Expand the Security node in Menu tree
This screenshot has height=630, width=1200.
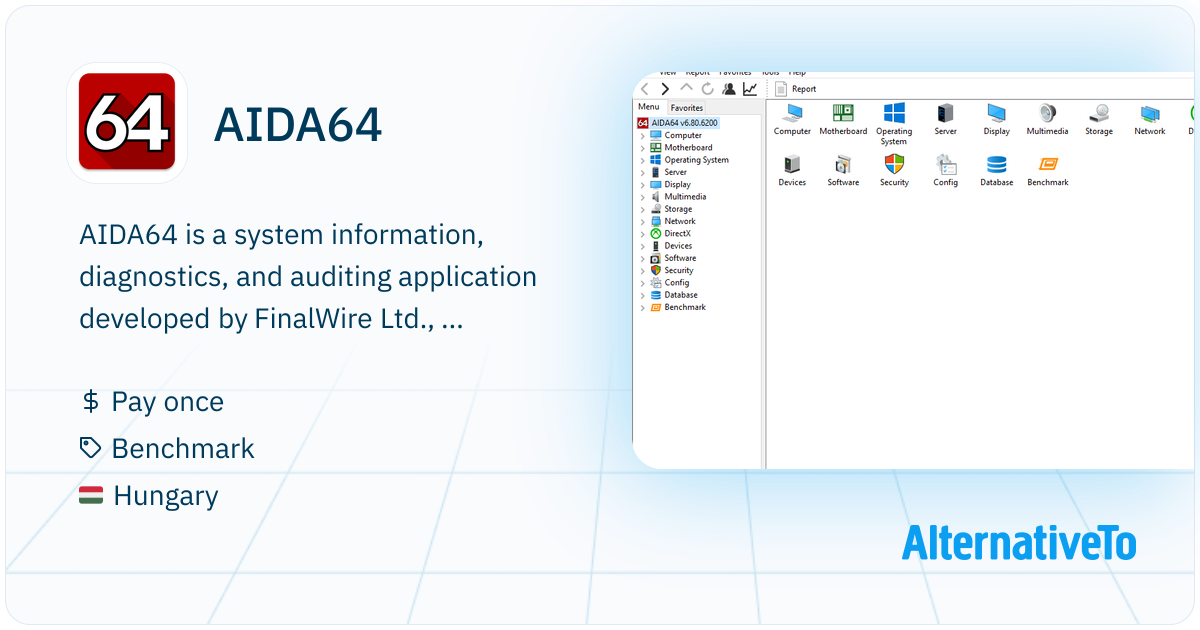[643, 270]
